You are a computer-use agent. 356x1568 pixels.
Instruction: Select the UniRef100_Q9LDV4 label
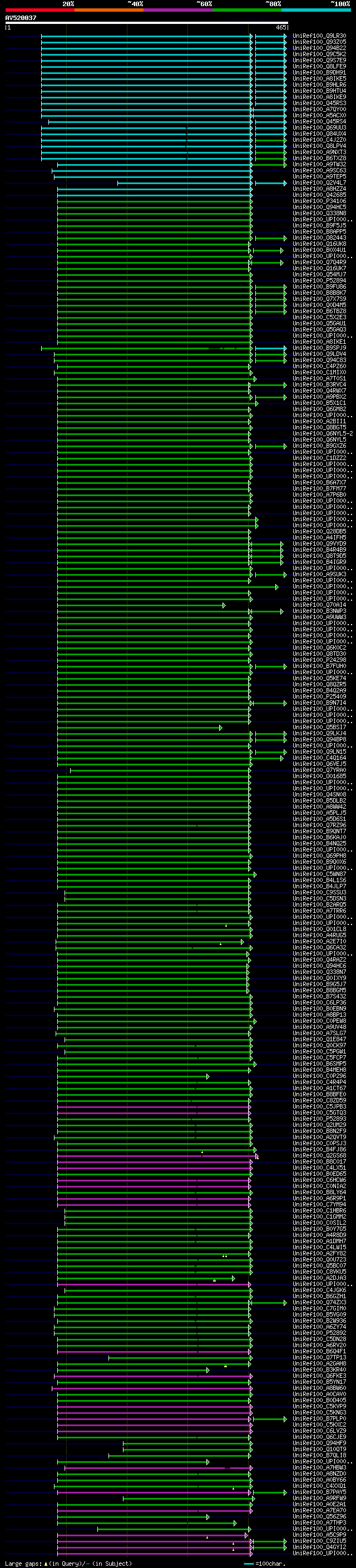(x=319, y=354)
